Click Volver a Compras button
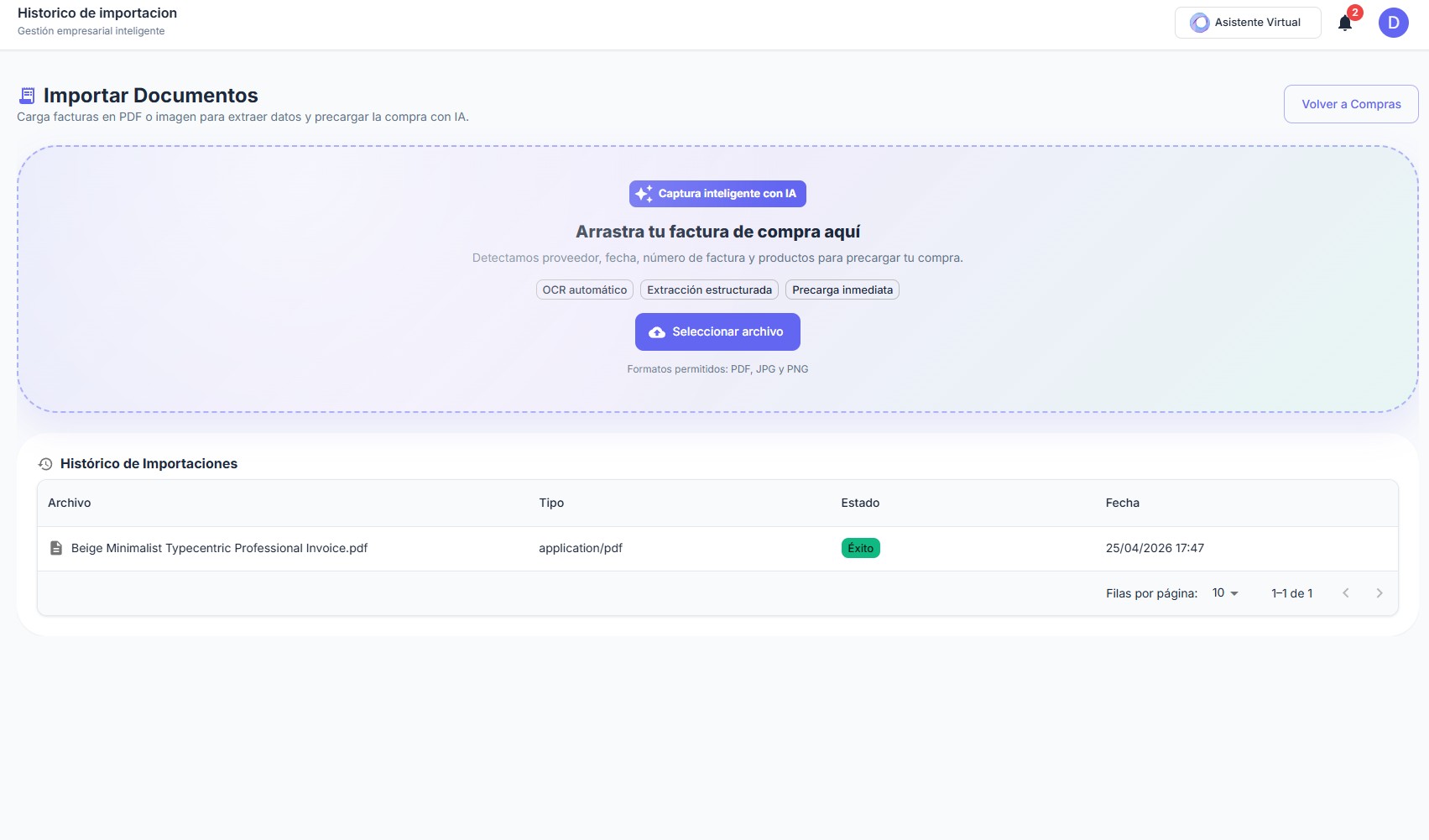The width and height of the screenshot is (1429, 840). tap(1351, 104)
